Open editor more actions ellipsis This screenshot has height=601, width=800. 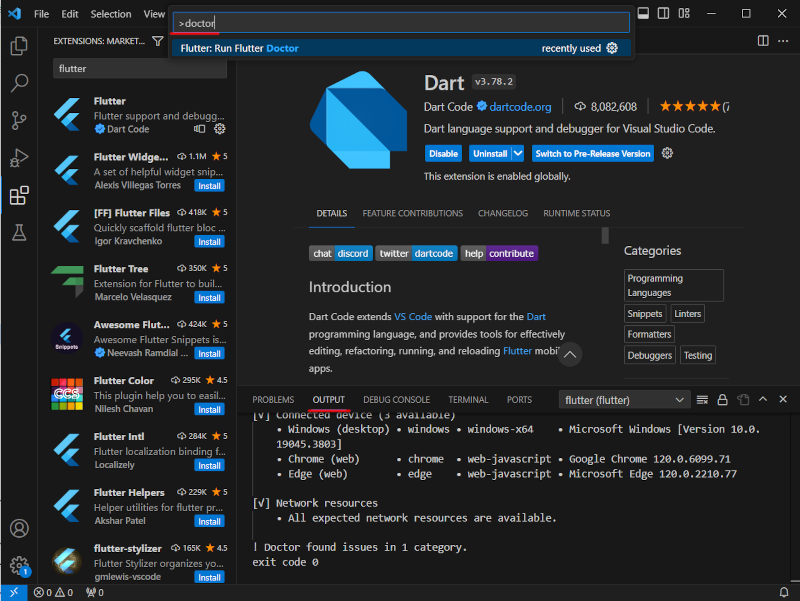tap(783, 41)
